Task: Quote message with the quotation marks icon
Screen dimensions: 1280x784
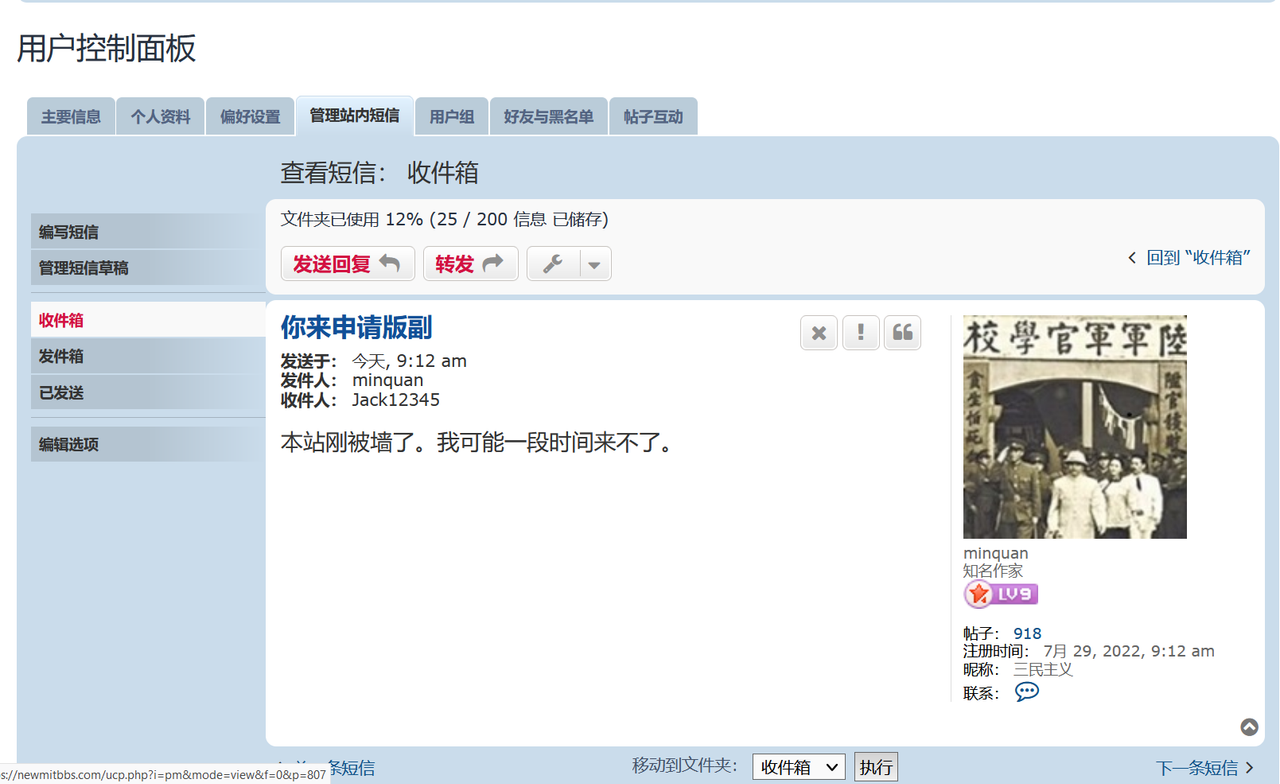Action: (902, 333)
